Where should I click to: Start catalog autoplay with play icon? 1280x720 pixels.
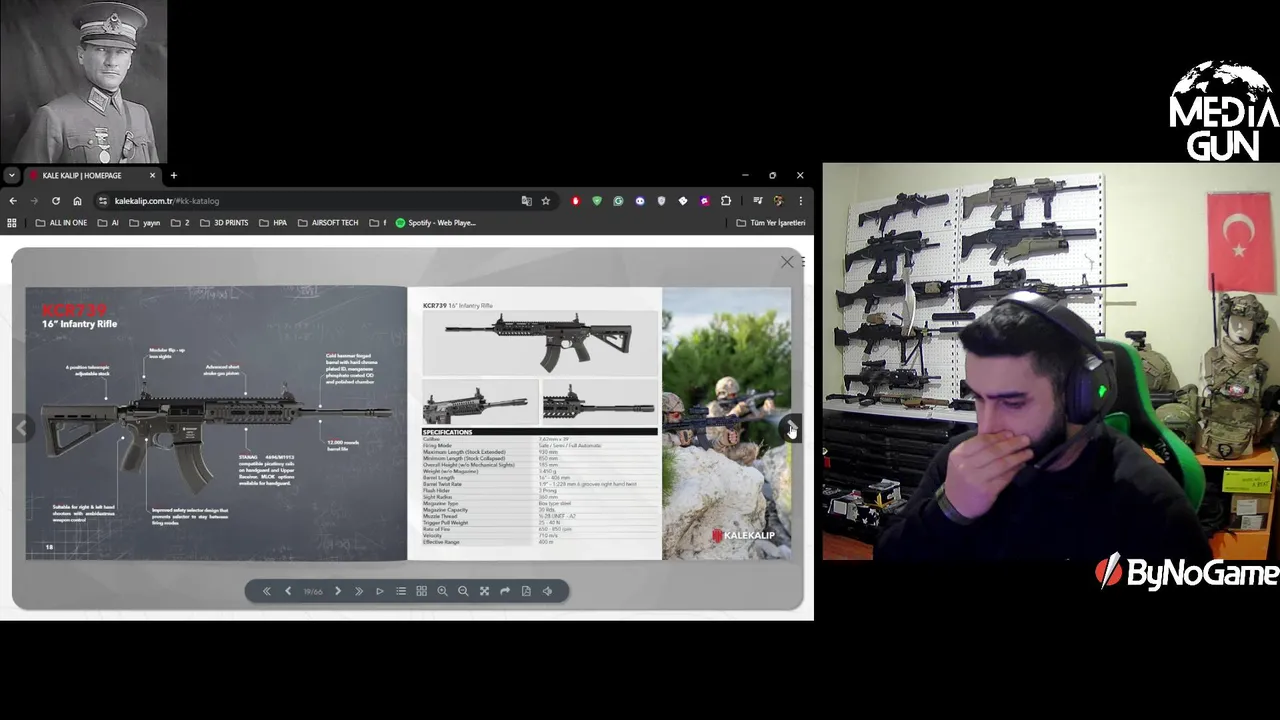[x=380, y=591]
